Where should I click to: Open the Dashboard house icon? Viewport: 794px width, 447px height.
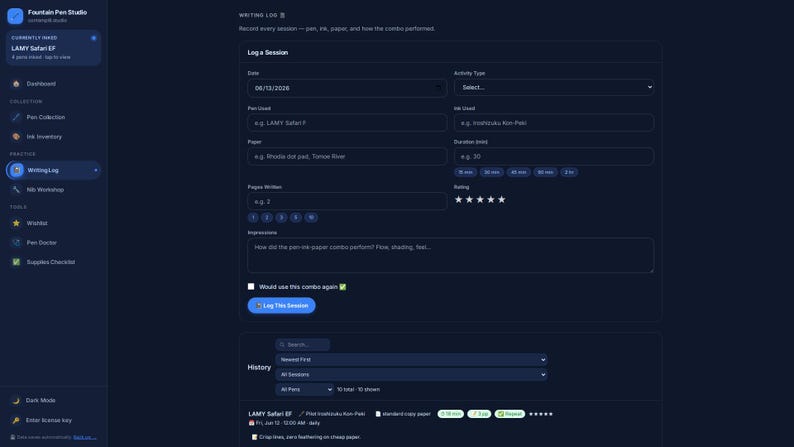(x=16, y=84)
